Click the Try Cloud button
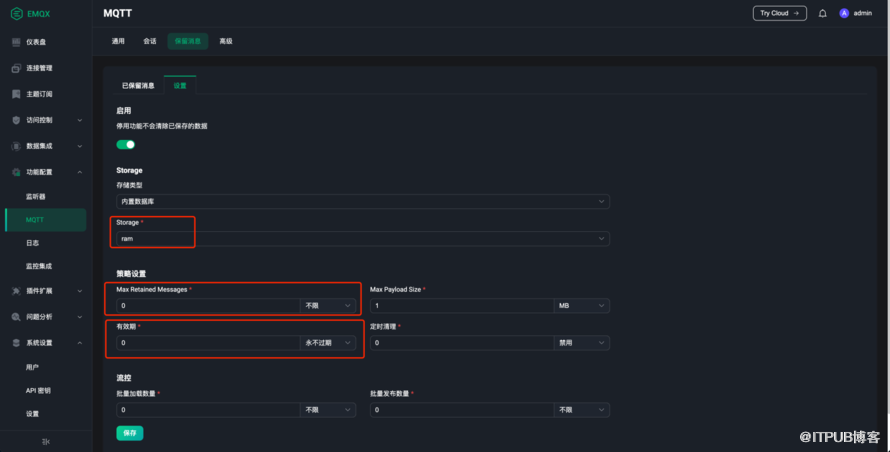 click(x=779, y=13)
